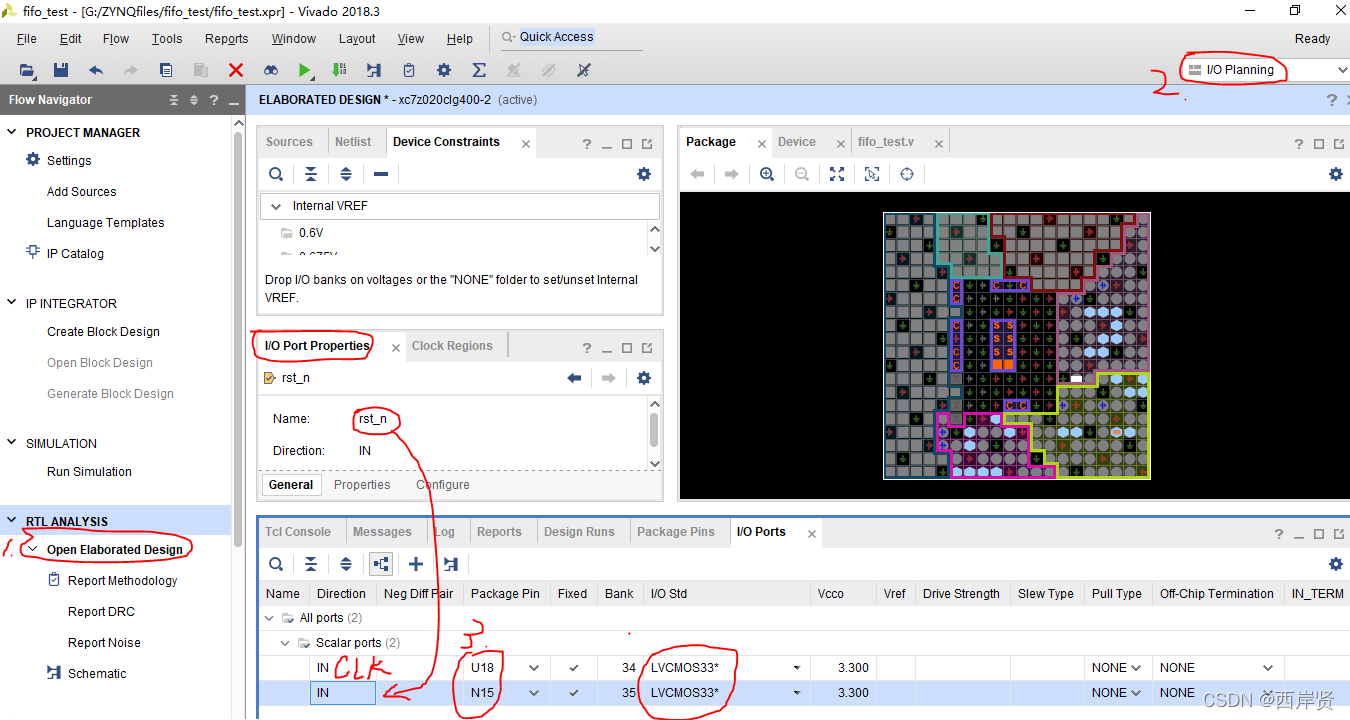Open Report DRC under RTL Analysis

(101, 612)
